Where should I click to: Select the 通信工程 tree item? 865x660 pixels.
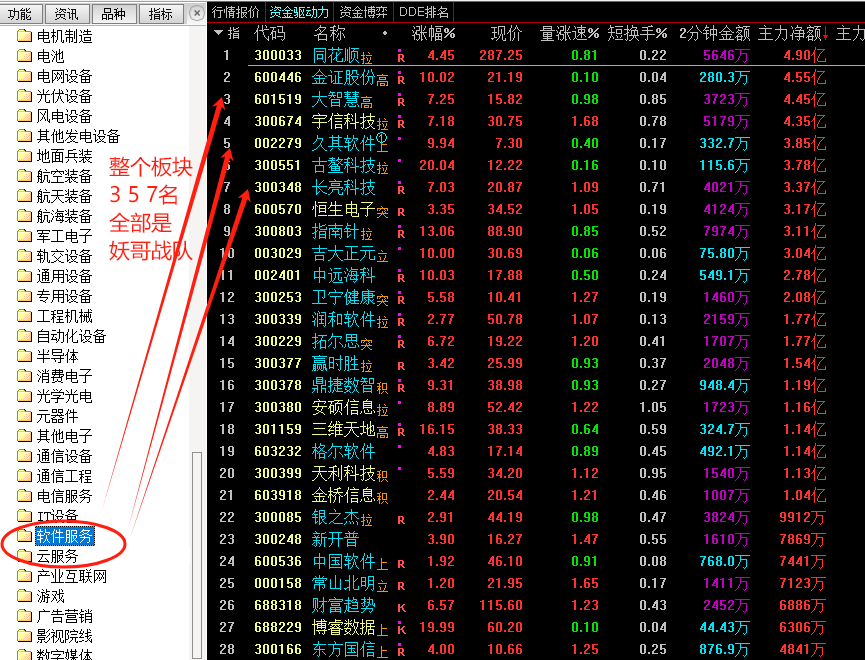pyautogui.click(x=65, y=476)
